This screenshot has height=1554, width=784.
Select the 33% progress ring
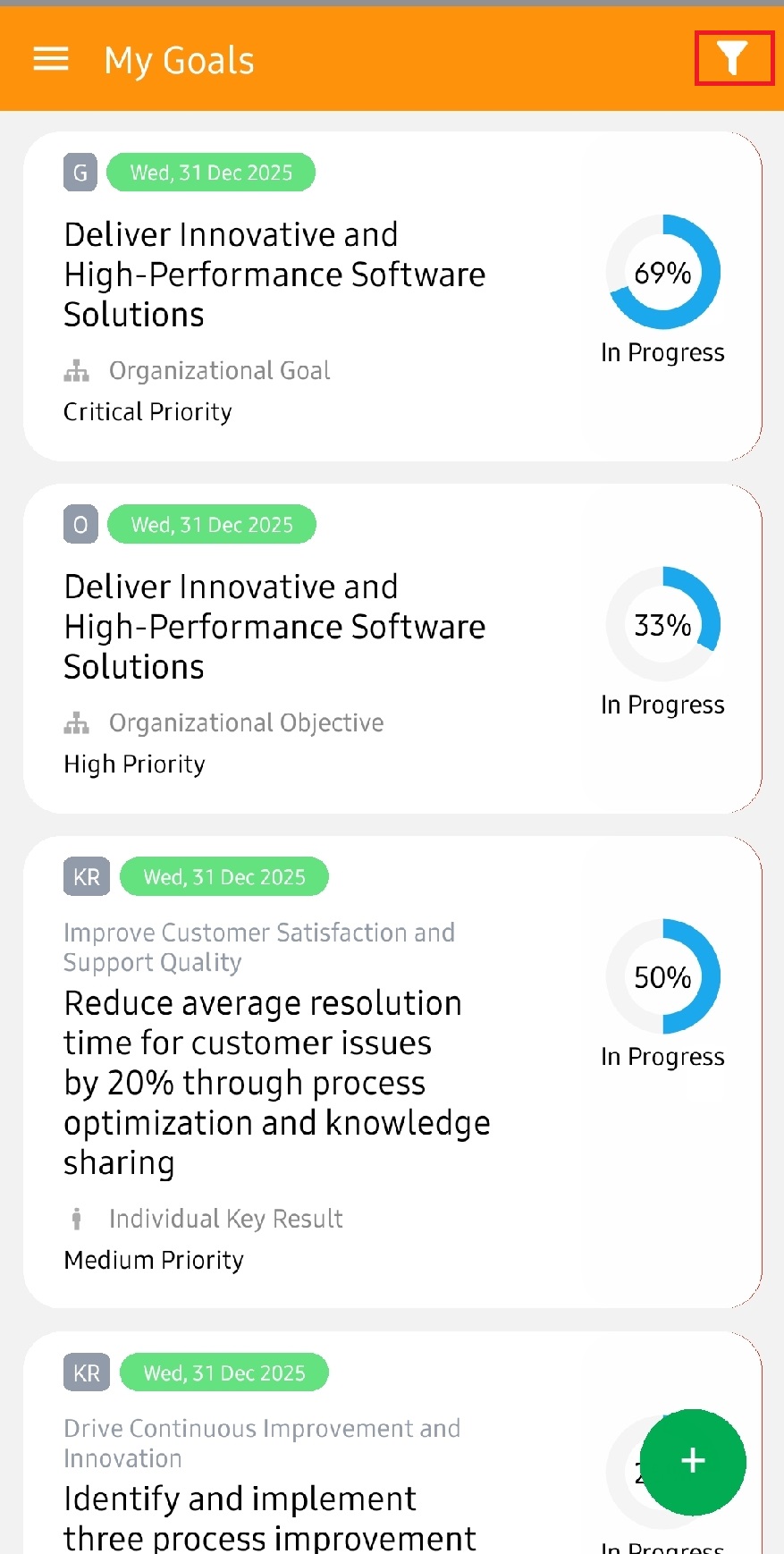click(x=663, y=624)
